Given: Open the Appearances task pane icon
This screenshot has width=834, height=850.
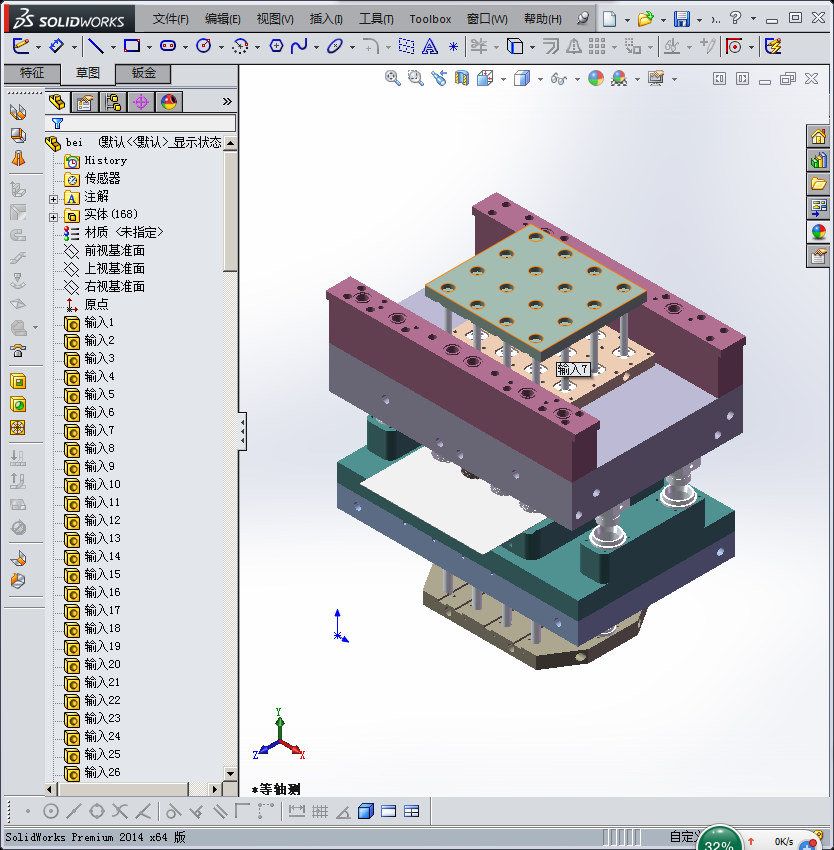Looking at the screenshot, I should (818, 232).
